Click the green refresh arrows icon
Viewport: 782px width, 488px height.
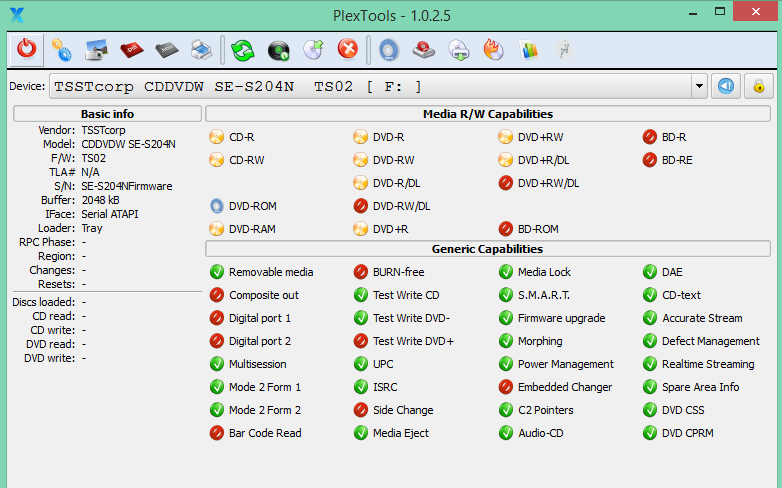tap(243, 50)
